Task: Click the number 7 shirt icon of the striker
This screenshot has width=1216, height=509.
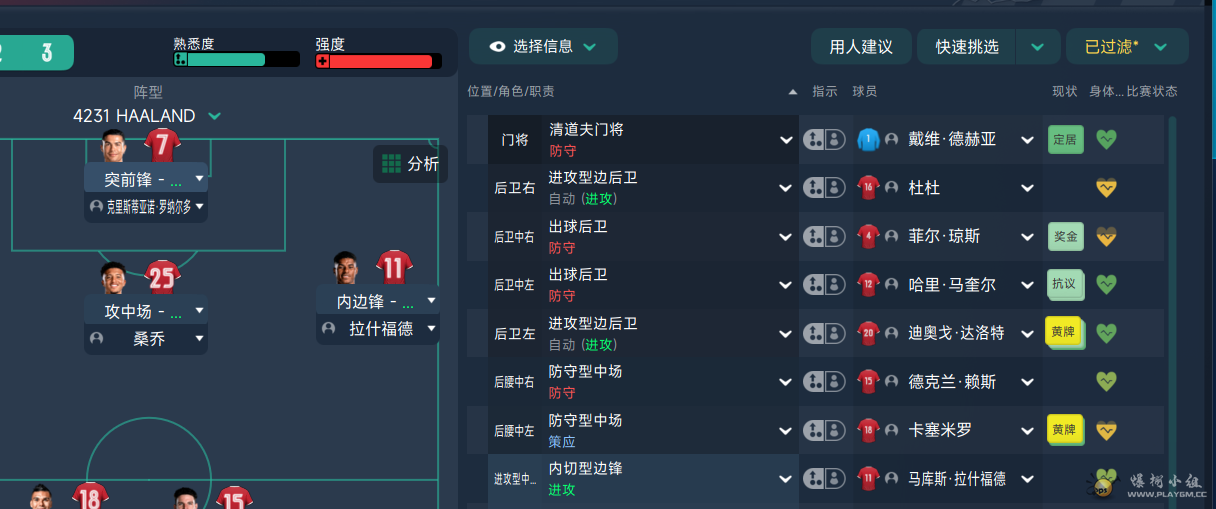Action: (x=162, y=144)
